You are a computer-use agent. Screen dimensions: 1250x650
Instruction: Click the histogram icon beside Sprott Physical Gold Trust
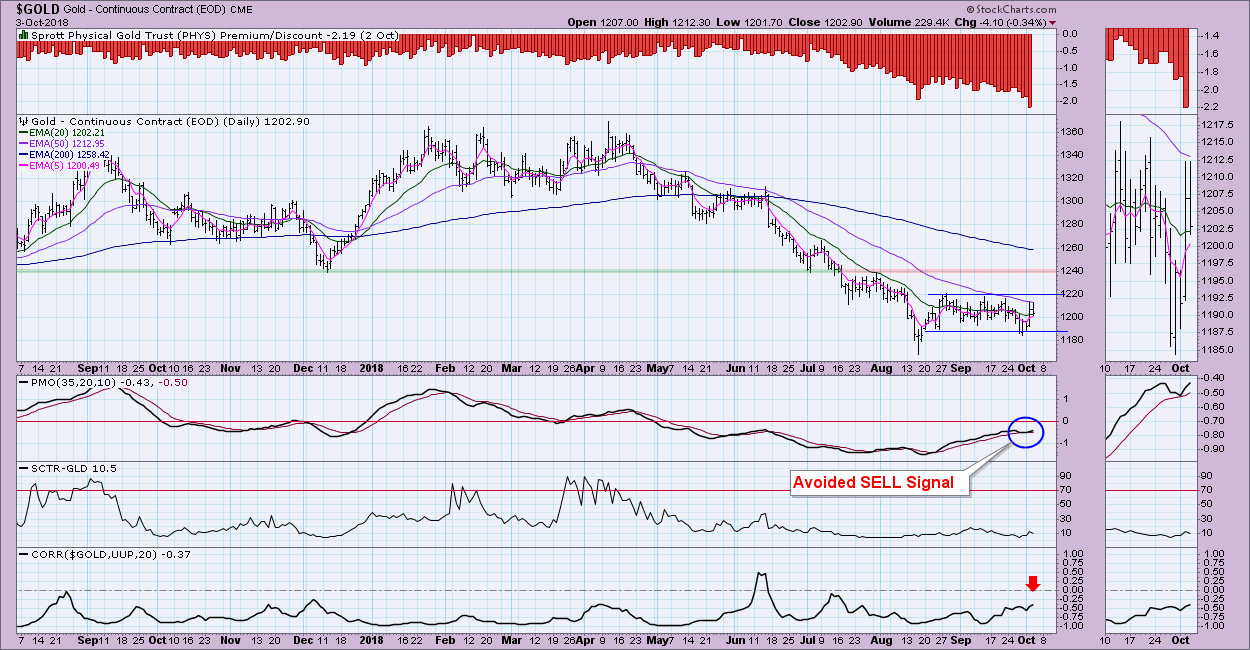[23, 34]
